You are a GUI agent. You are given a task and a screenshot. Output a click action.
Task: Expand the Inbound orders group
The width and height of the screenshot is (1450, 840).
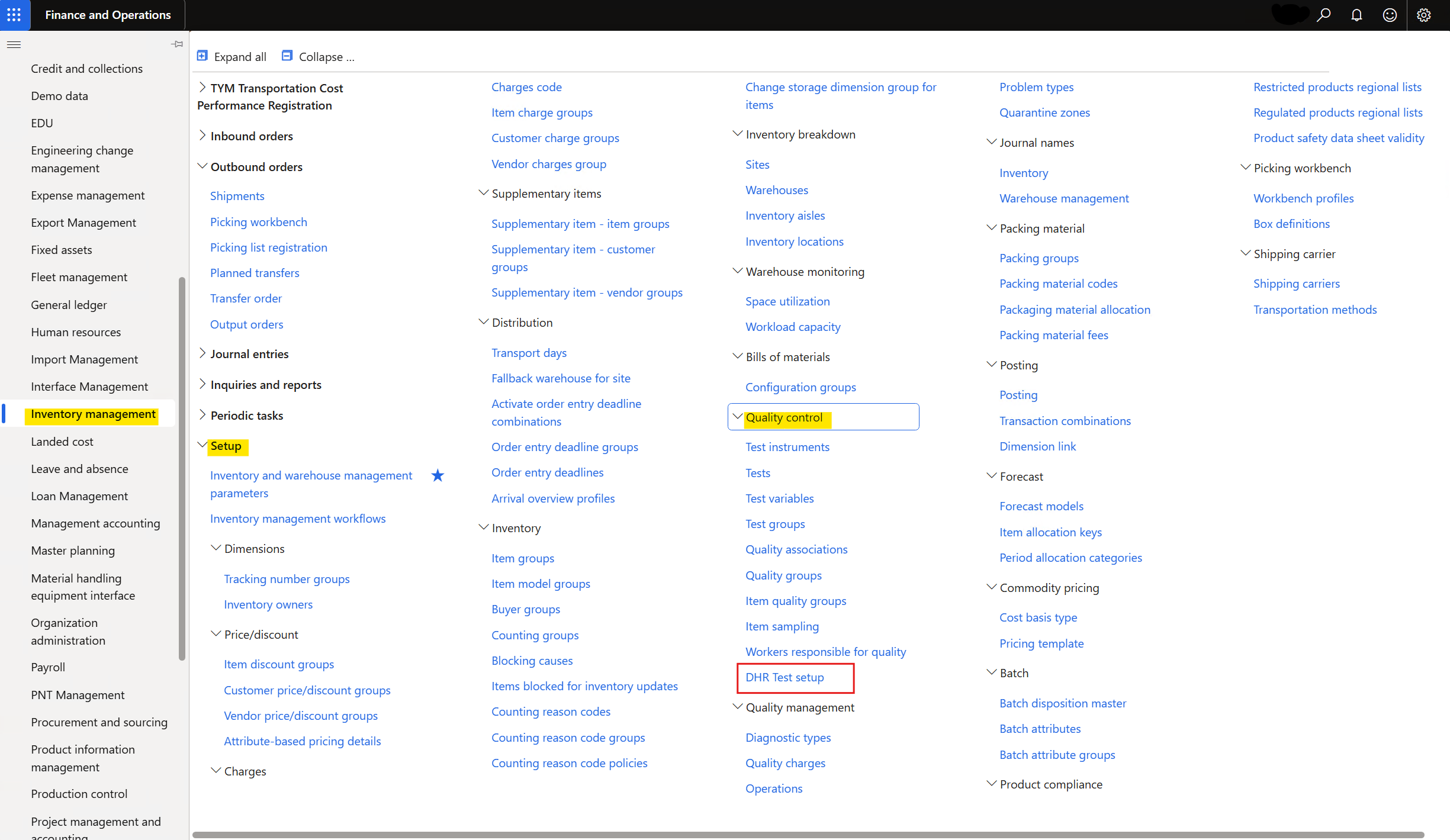pos(202,136)
